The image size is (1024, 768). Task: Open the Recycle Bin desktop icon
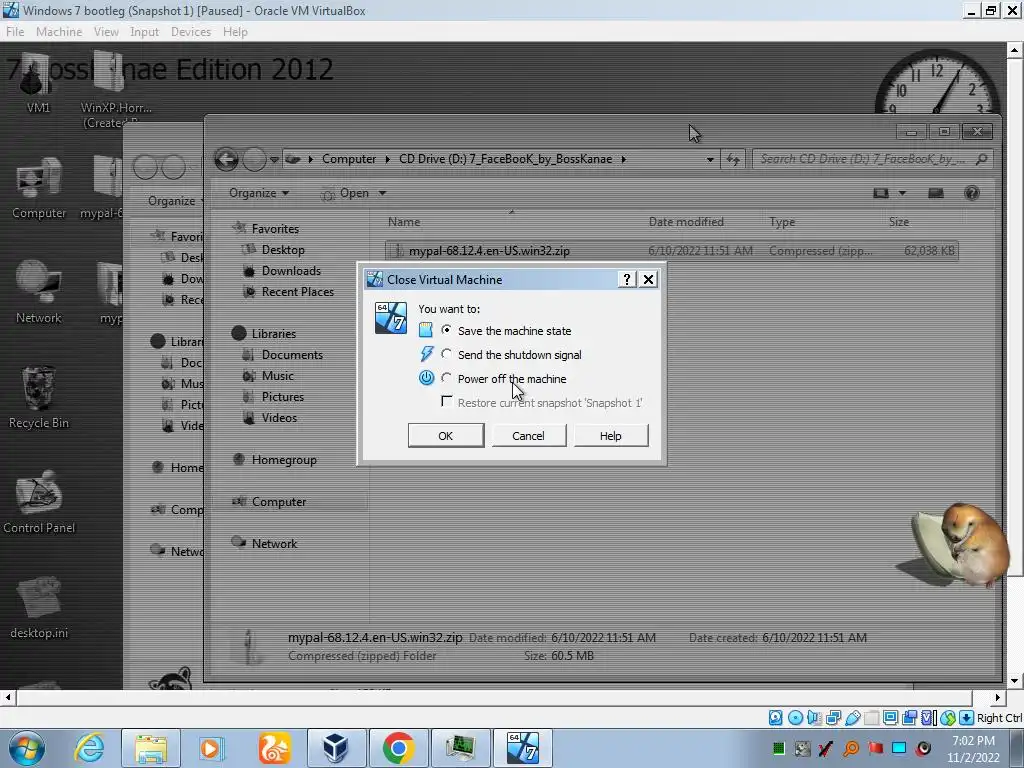tap(39, 396)
